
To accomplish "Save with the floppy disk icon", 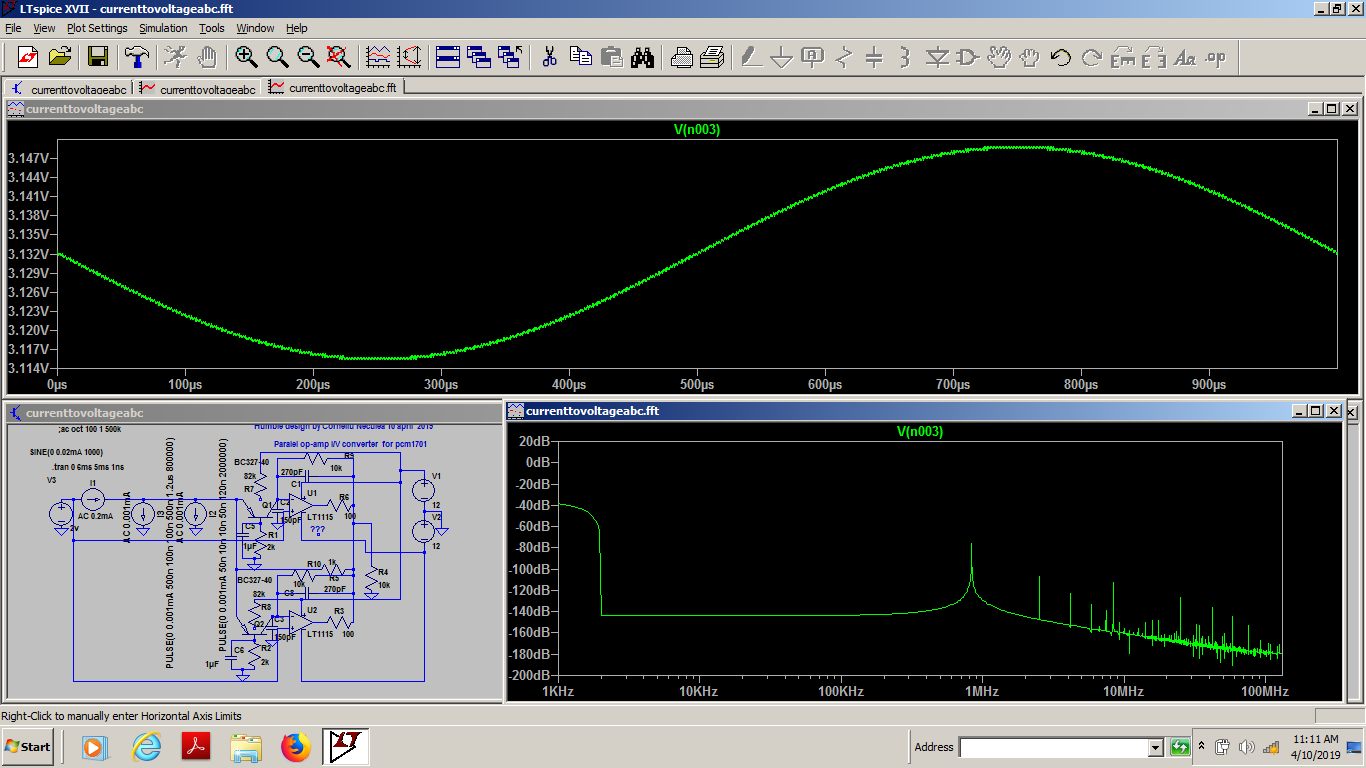I will pos(98,57).
